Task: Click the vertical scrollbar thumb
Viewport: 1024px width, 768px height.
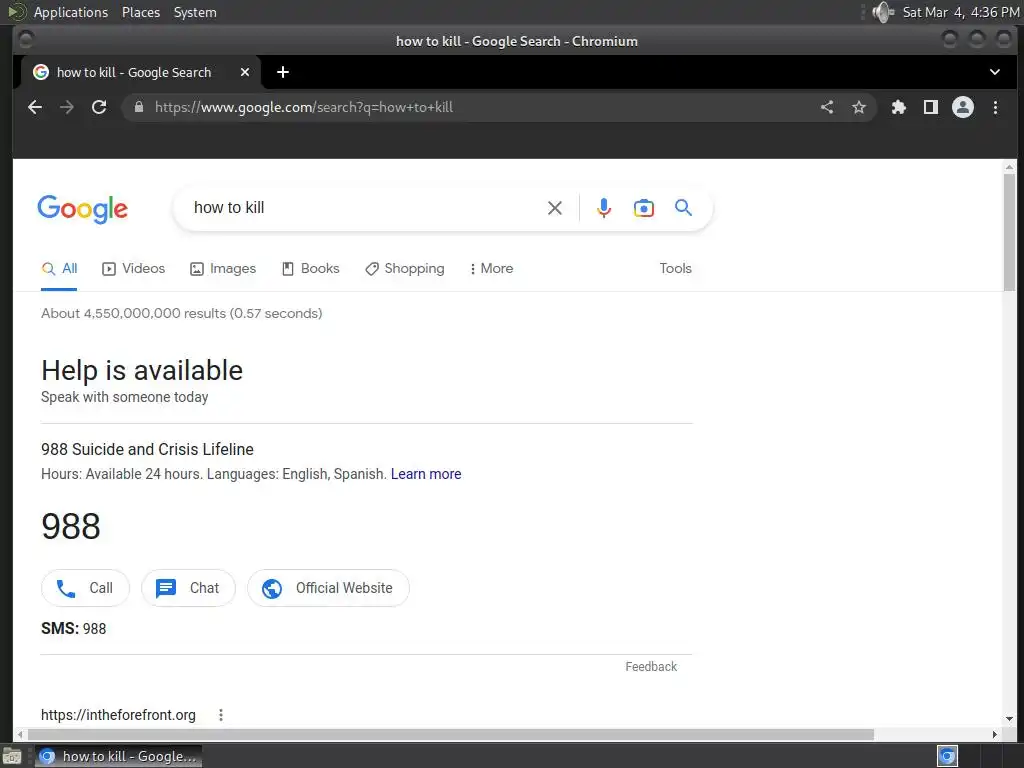Action: (x=1010, y=232)
